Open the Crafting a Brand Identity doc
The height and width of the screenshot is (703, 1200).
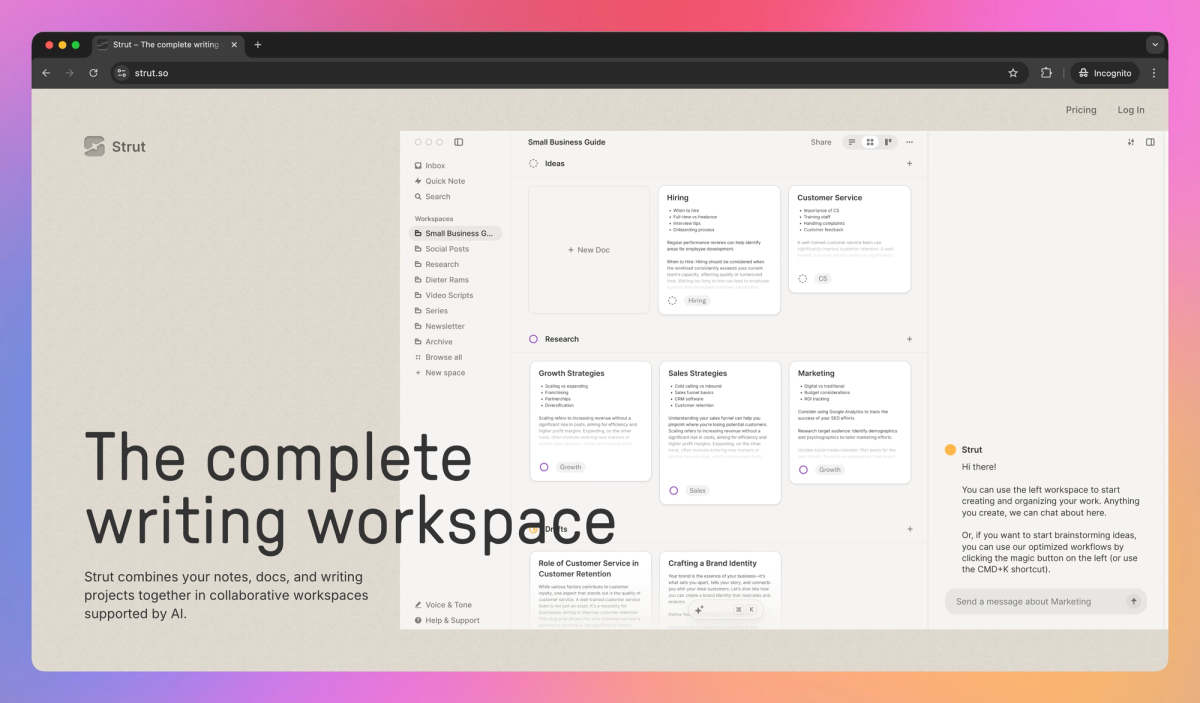[x=719, y=590]
